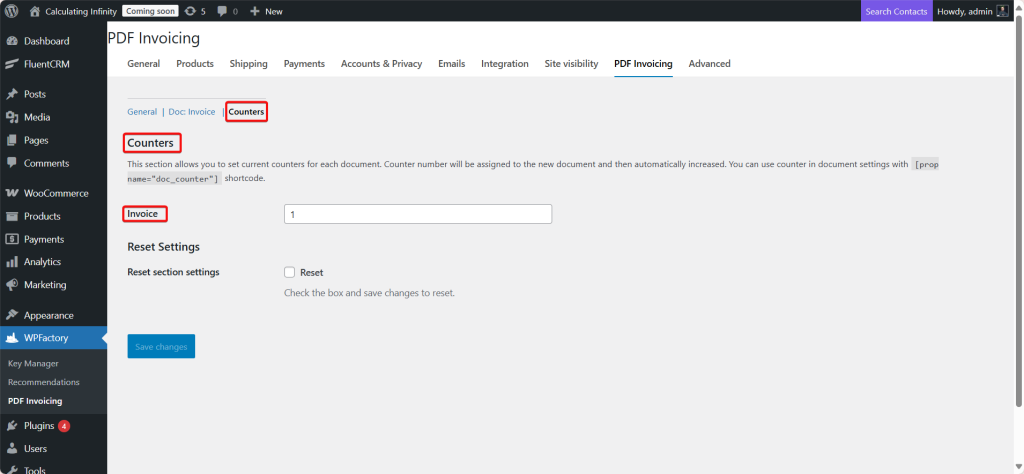1024x474 pixels.
Task: Open the General subsection link
Action: click(142, 112)
